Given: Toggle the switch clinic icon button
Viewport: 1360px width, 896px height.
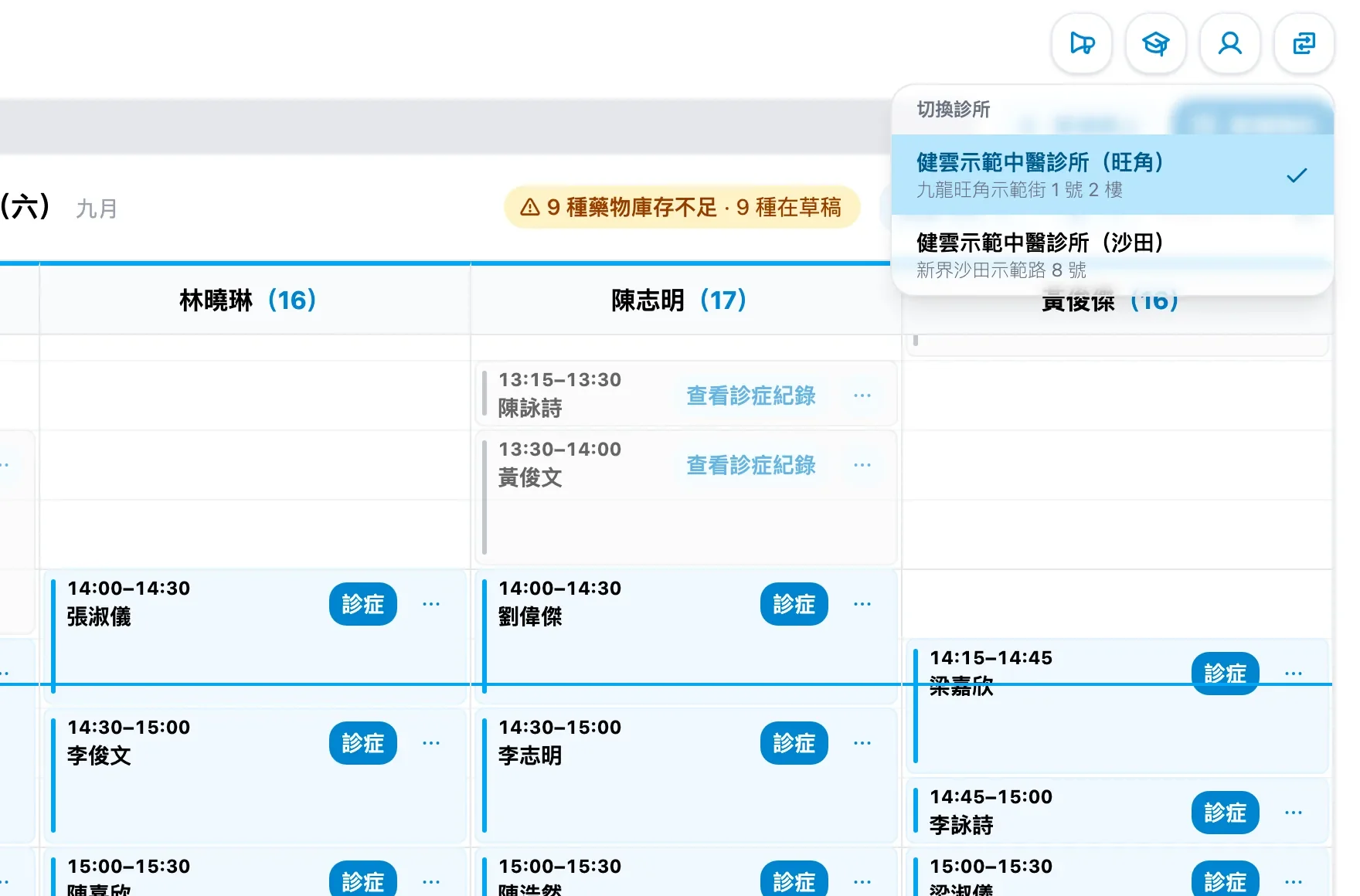Looking at the screenshot, I should 1304,43.
